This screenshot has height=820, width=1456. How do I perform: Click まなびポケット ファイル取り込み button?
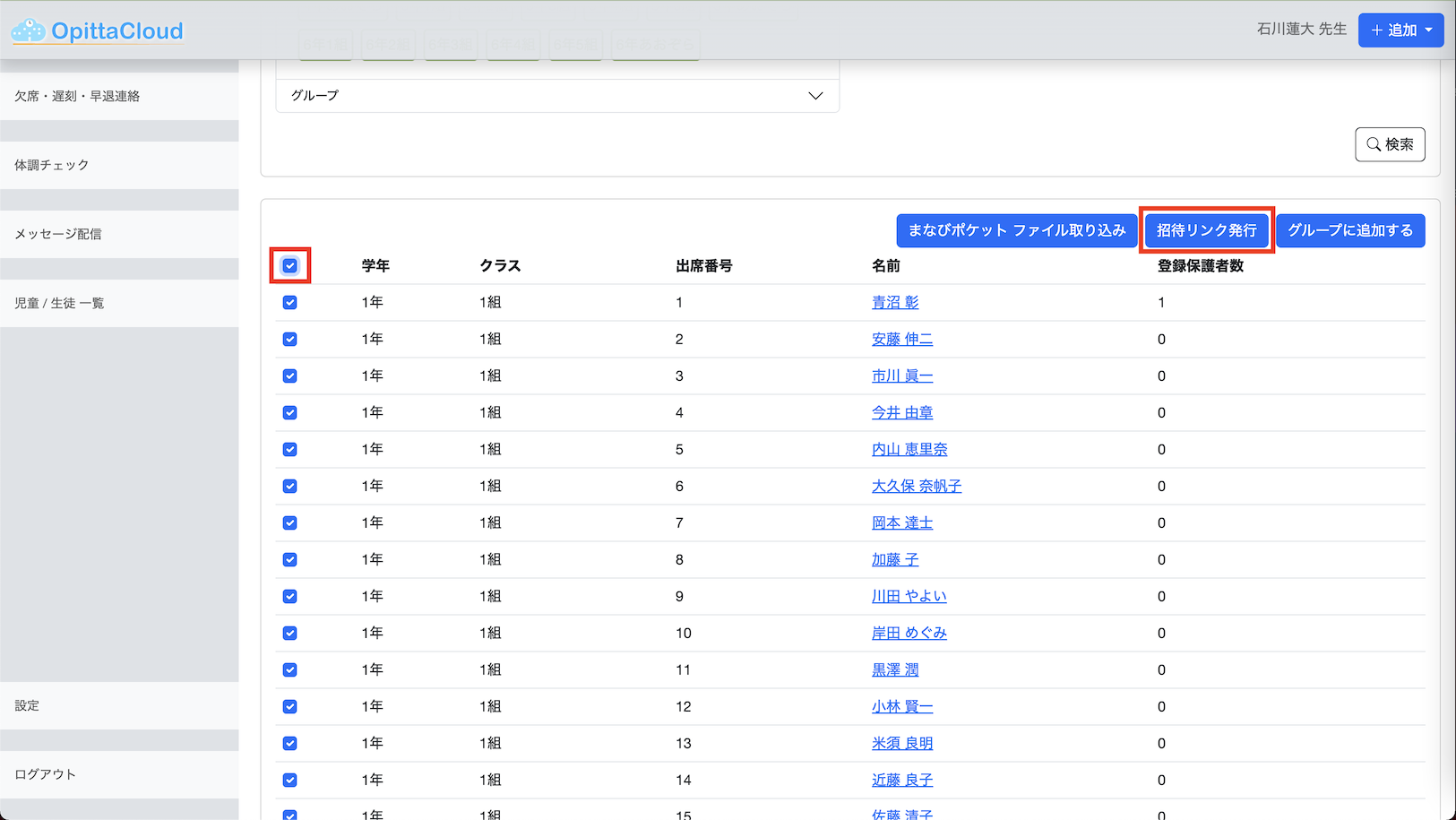[1017, 230]
